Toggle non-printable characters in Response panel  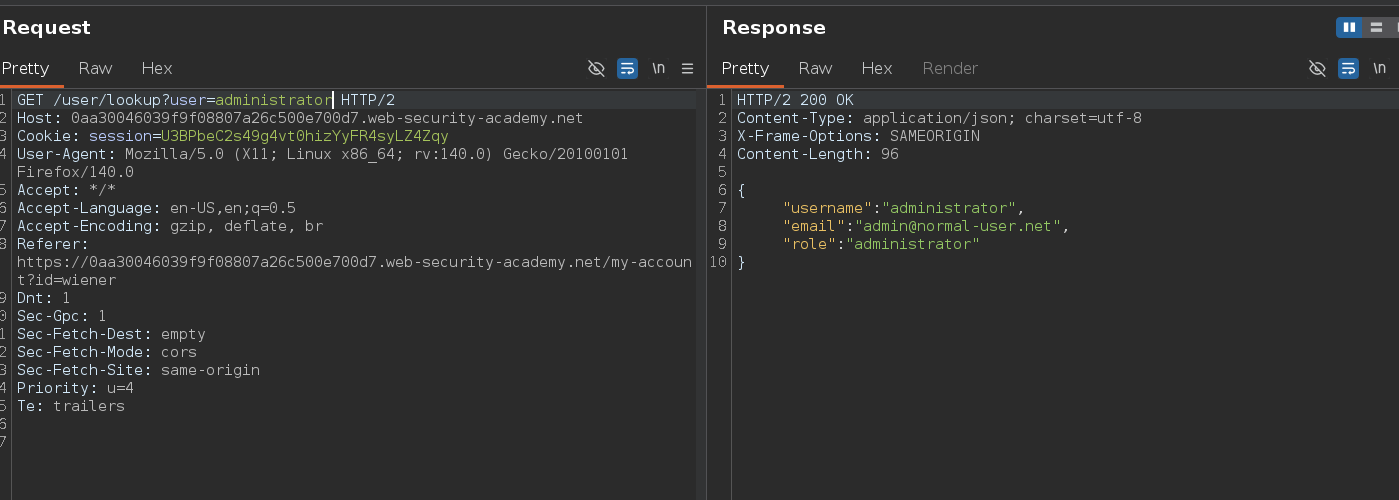tap(1318, 68)
